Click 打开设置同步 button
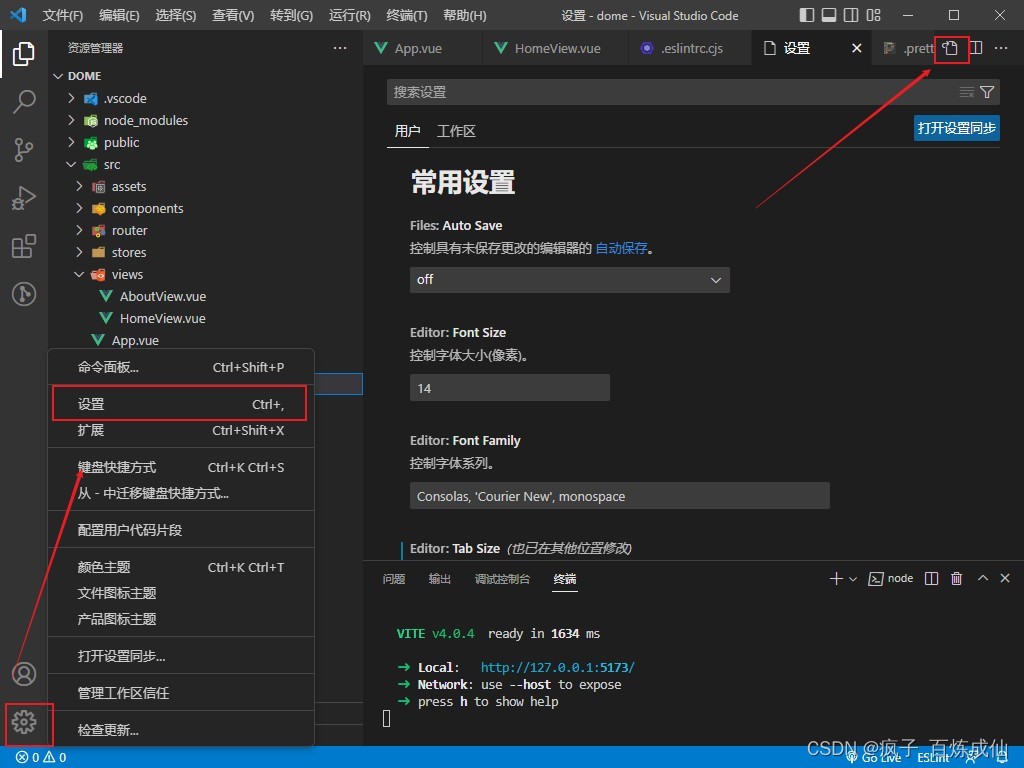This screenshot has width=1024, height=768. click(x=957, y=128)
